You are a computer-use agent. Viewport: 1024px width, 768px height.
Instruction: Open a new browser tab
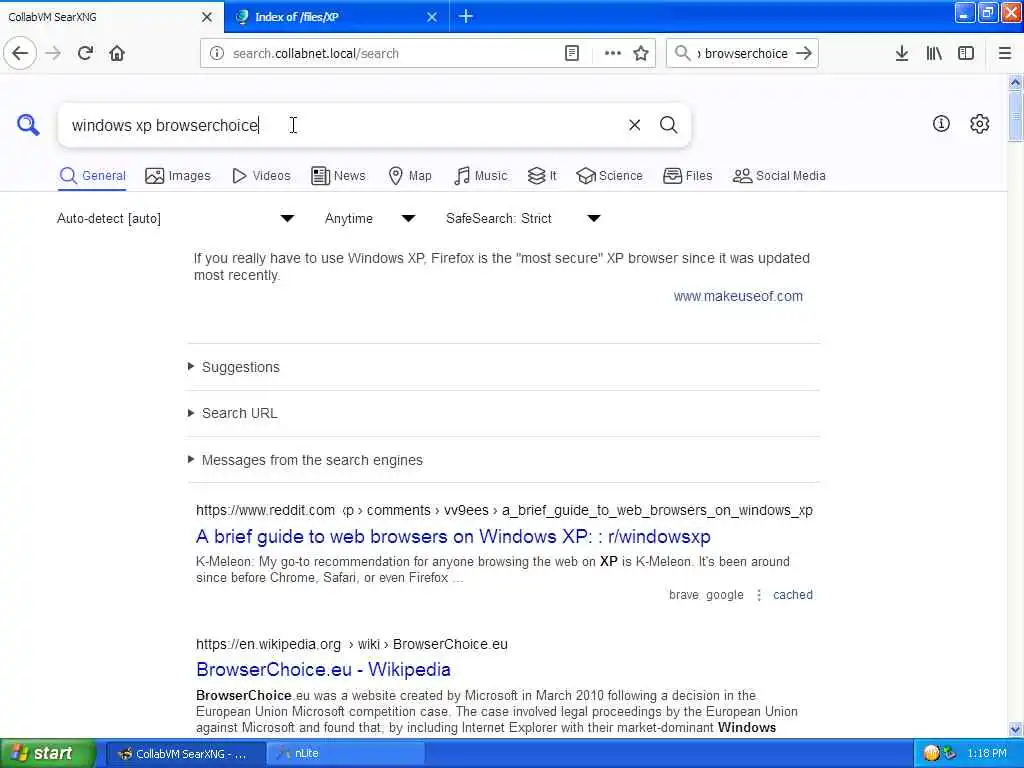[x=466, y=16]
